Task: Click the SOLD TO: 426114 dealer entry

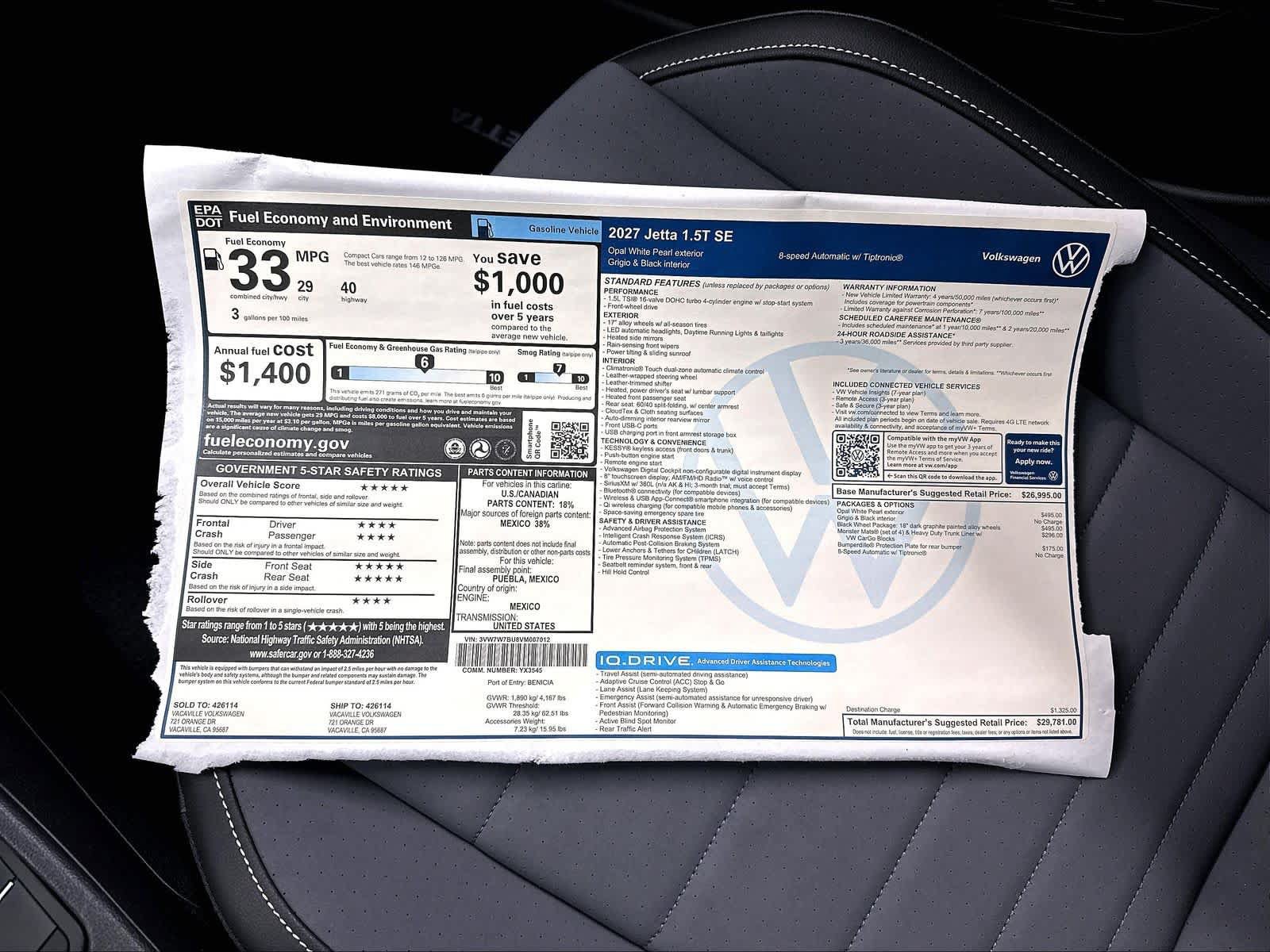Action: [208, 717]
